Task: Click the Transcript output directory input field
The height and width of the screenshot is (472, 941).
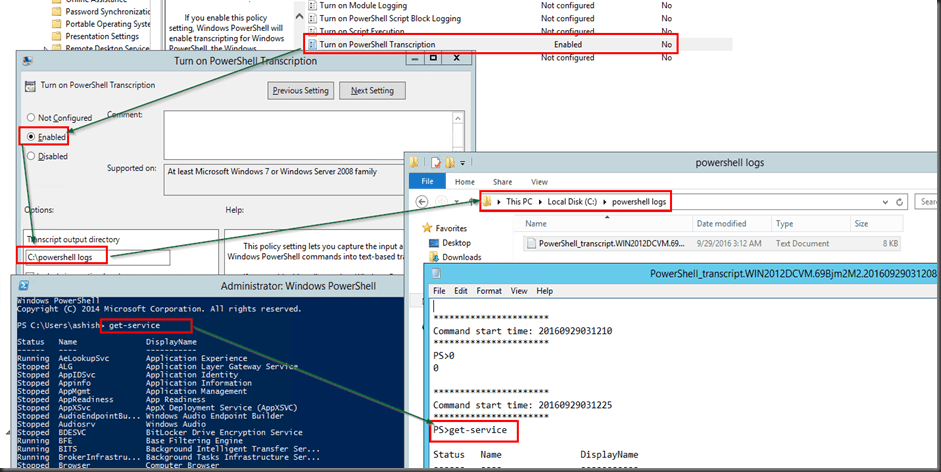Action: [98, 258]
